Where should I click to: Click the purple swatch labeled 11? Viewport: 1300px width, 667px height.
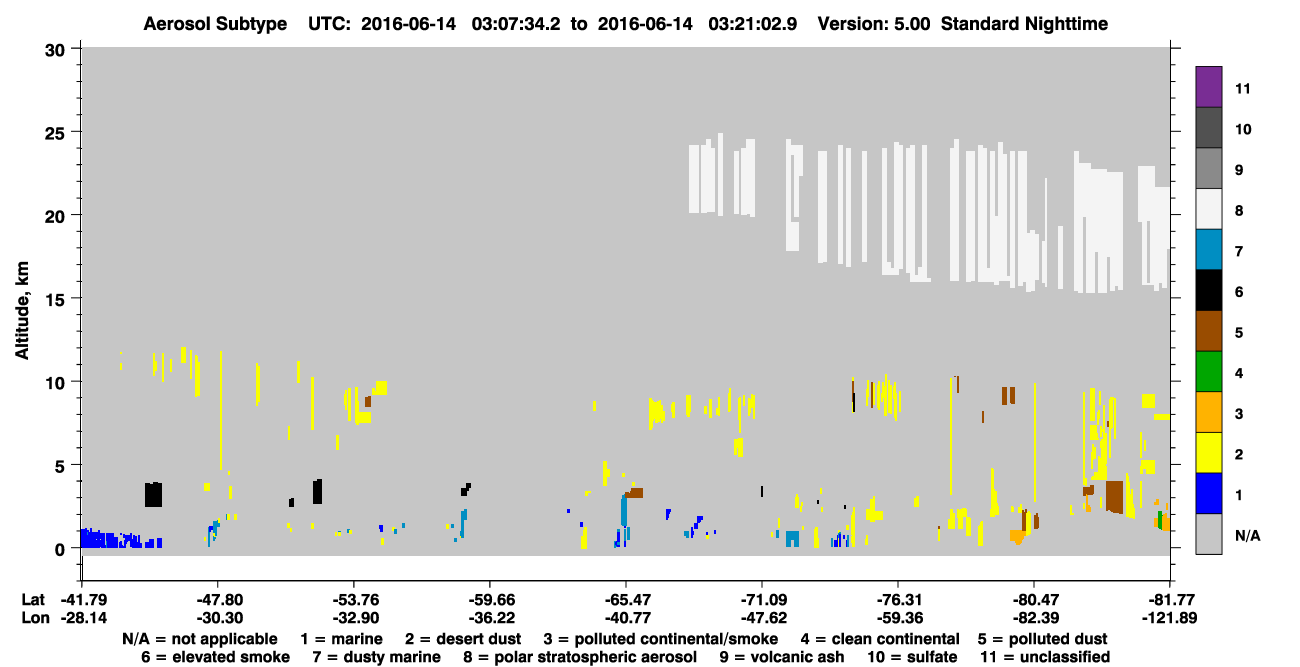(x=1209, y=87)
